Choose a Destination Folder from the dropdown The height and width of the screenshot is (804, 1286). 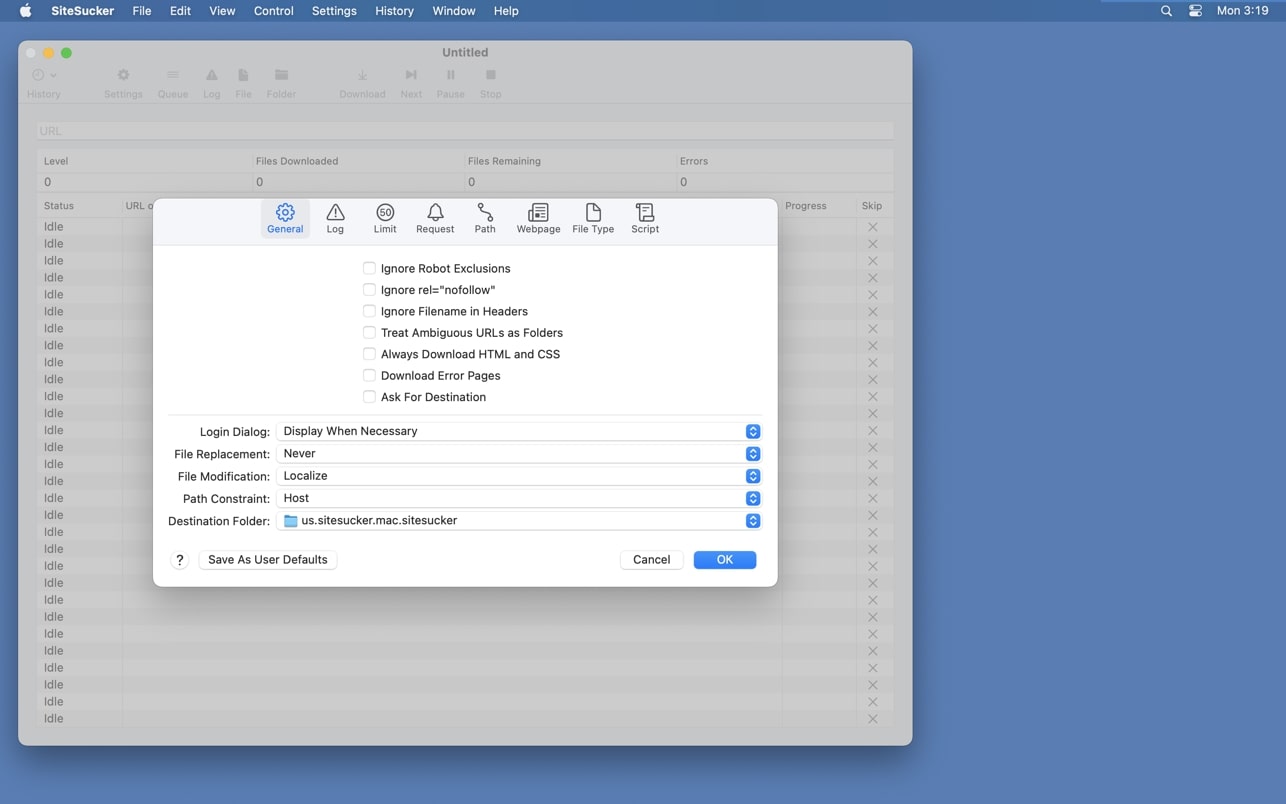click(x=518, y=521)
